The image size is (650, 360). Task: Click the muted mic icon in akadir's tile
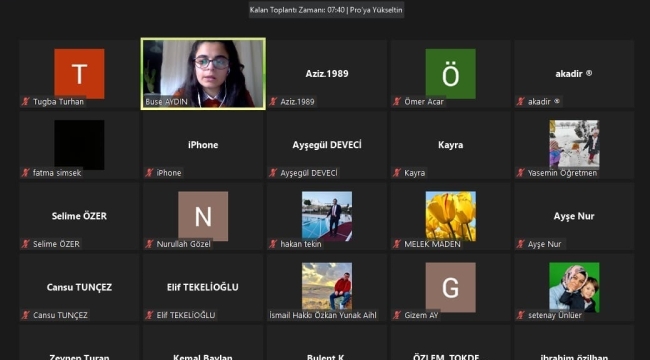[520, 102]
